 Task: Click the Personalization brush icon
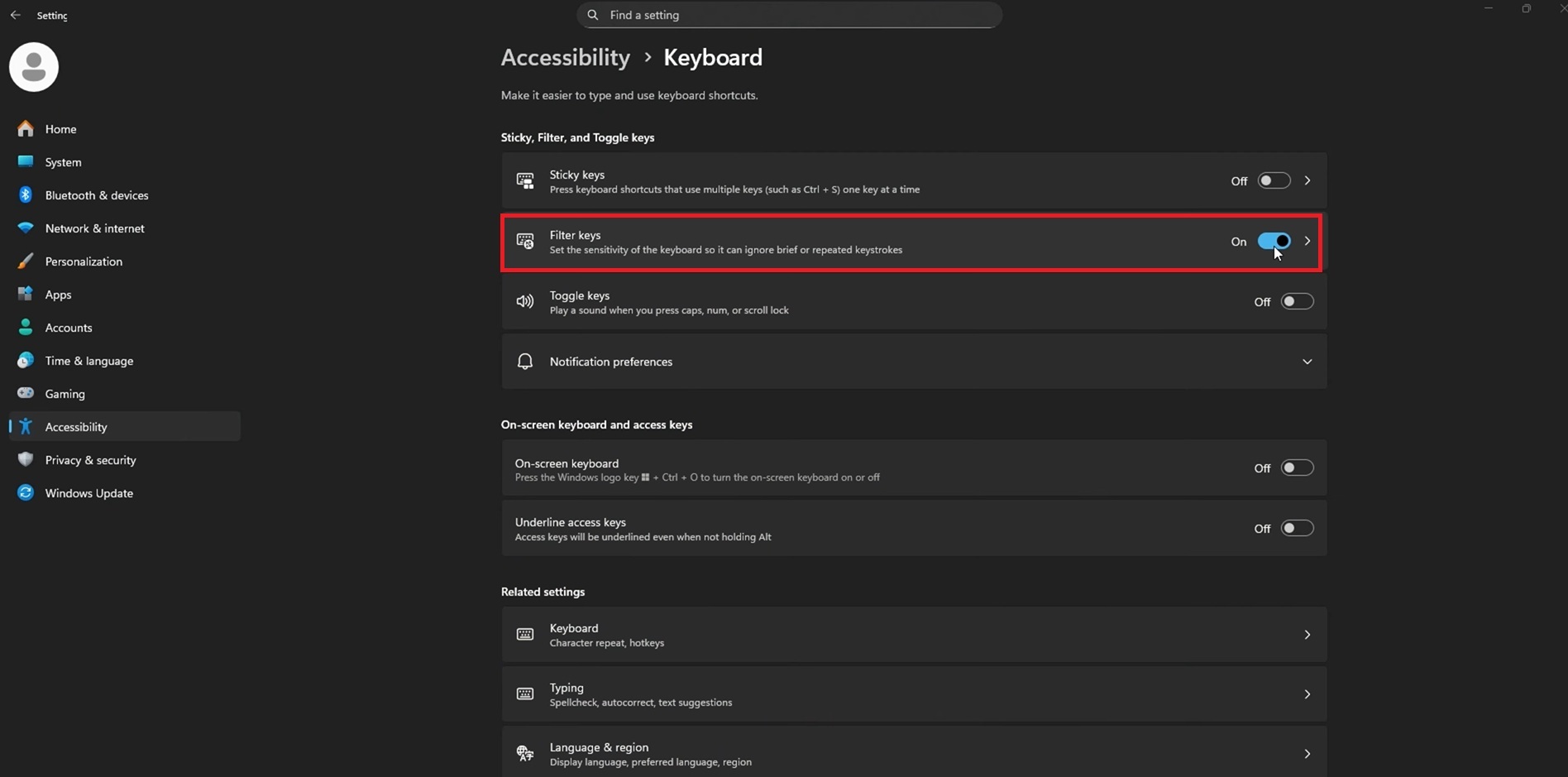click(25, 261)
